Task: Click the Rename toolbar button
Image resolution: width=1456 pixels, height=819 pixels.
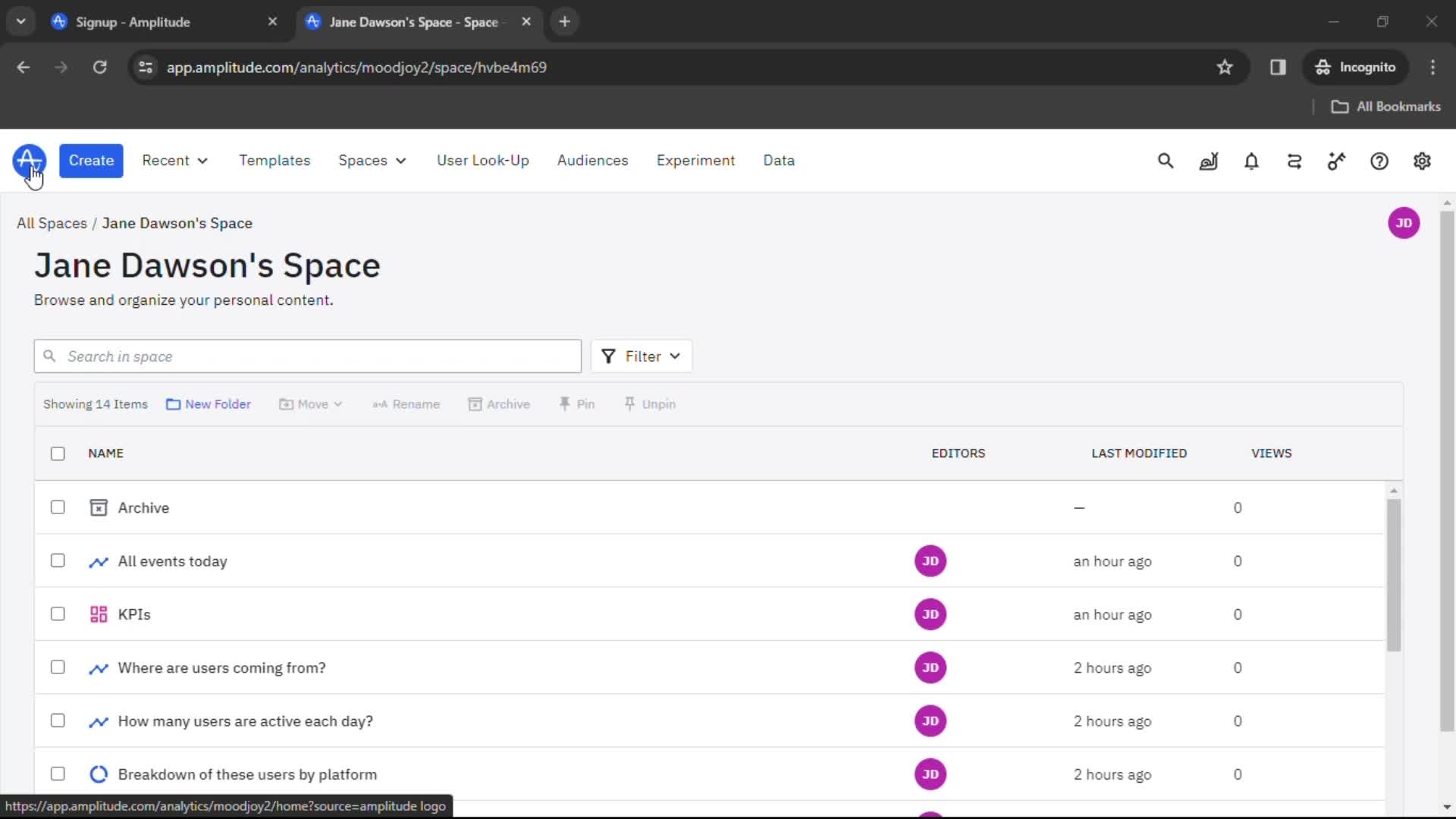Action: click(406, 404)
